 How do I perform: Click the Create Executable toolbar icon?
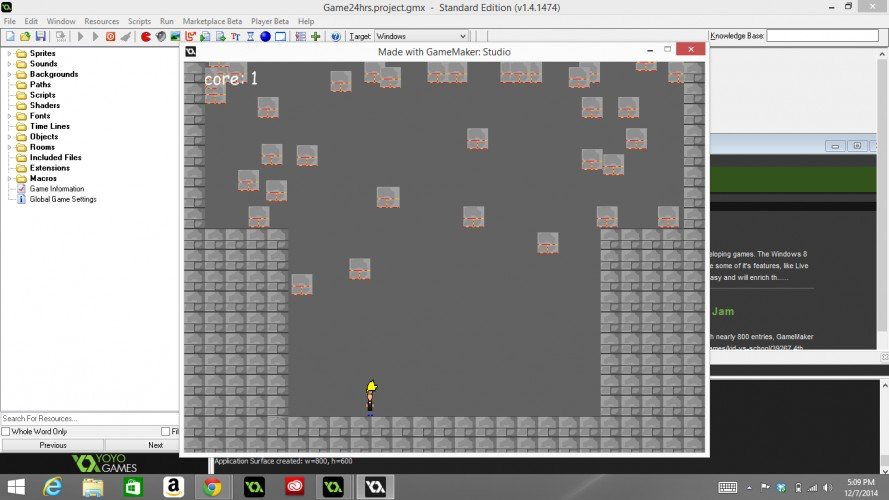click(61, 36)
